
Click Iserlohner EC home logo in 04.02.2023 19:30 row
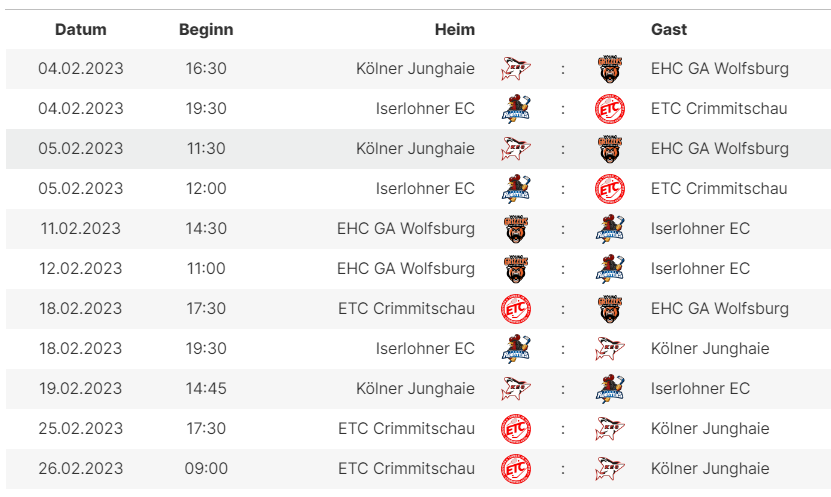pyautogui.click(x=516, y=109)
